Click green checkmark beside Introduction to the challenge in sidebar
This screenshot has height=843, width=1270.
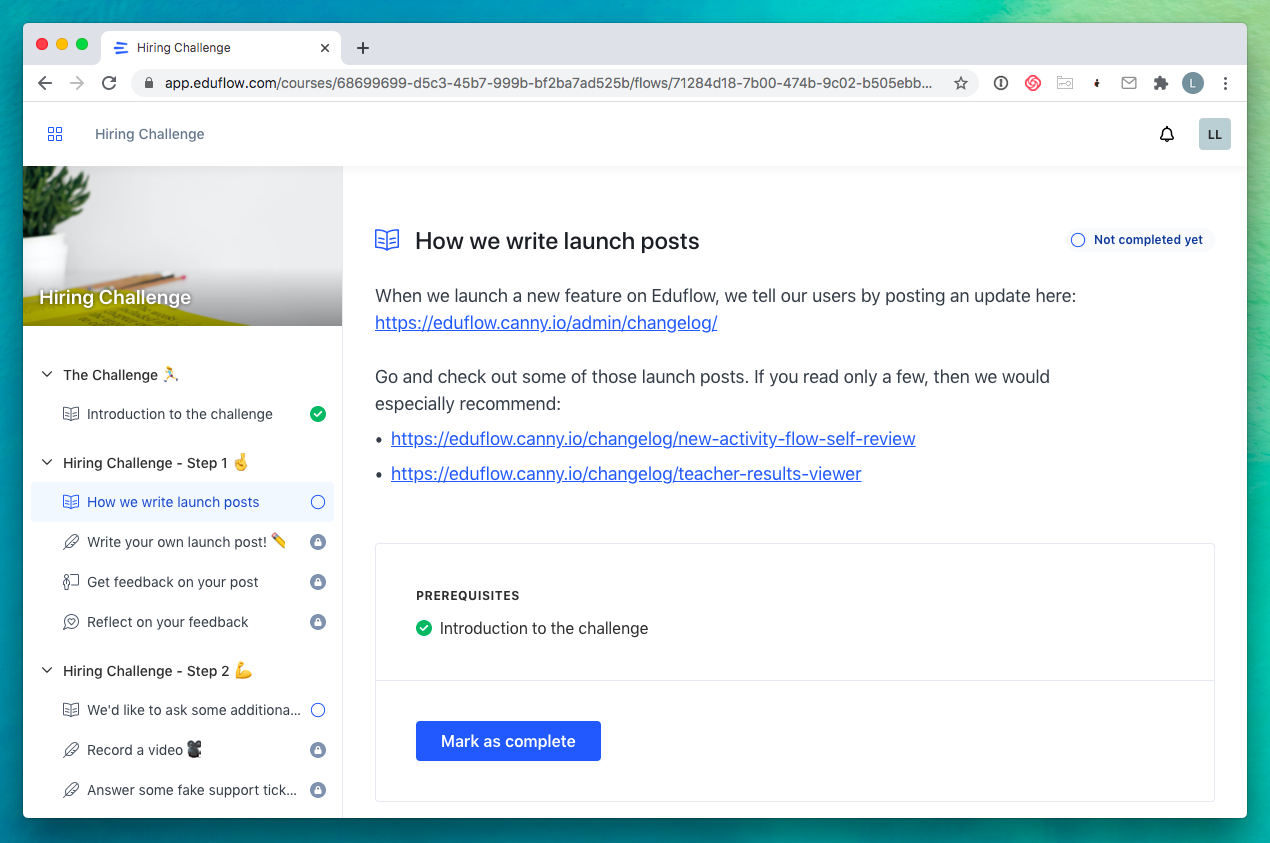point(318,414)
